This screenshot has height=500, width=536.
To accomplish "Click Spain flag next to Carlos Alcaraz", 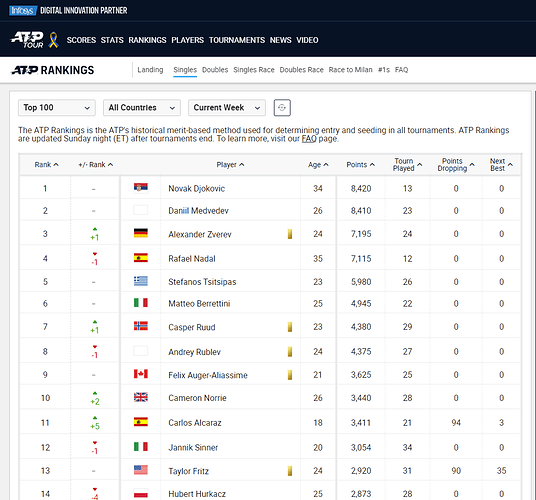I will click(141, 422).
